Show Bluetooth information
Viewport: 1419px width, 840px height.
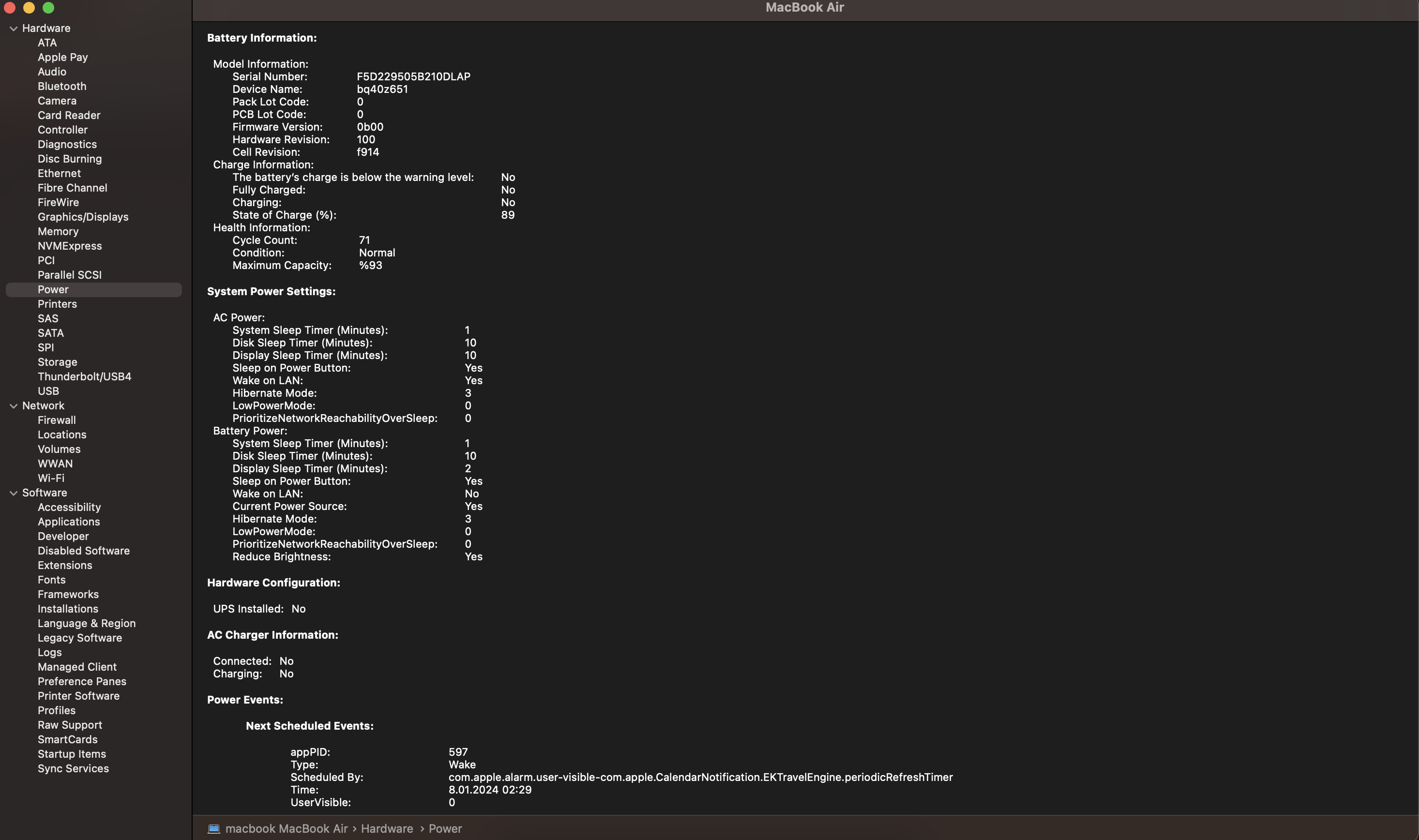coord(62,86)
